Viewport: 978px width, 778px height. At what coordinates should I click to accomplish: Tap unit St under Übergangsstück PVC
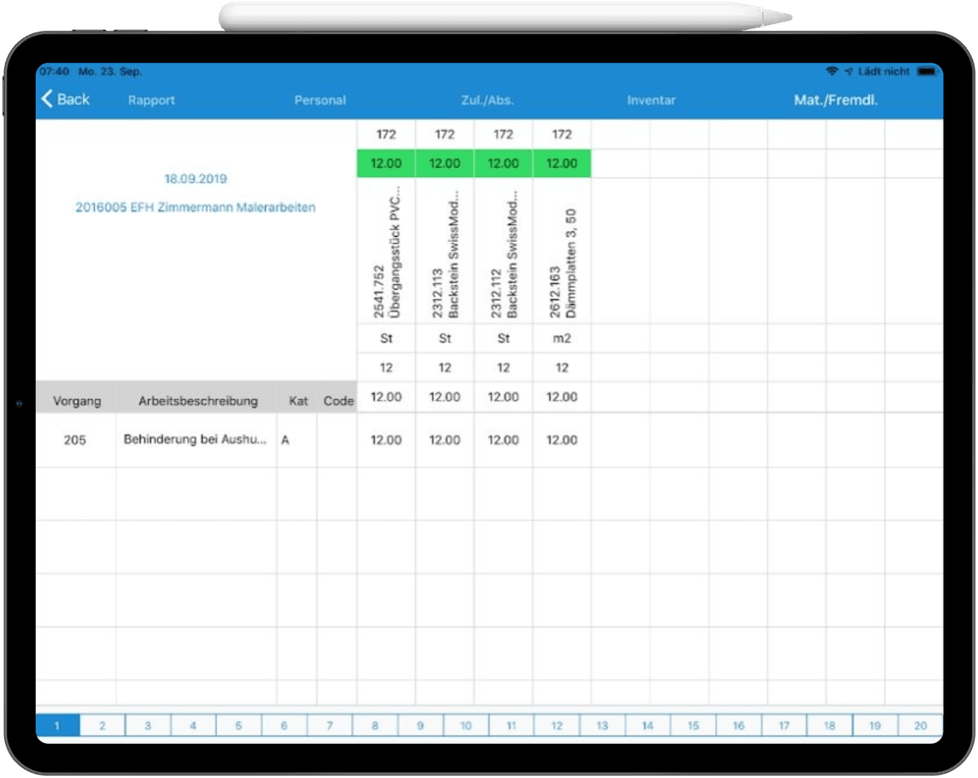coord(386,338)
